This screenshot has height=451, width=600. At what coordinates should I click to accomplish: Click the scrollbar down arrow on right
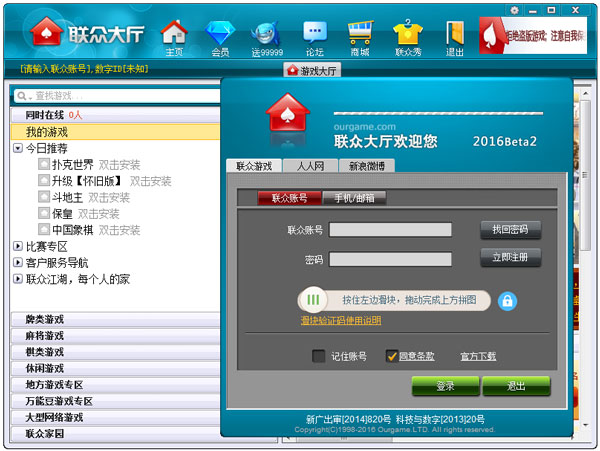click(x=585, y=425)
